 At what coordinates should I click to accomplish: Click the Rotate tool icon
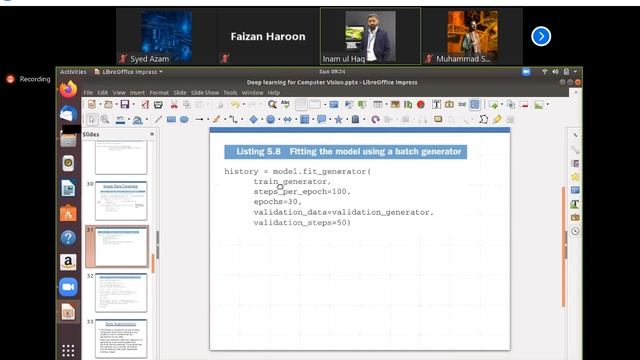tap(376, 120)
